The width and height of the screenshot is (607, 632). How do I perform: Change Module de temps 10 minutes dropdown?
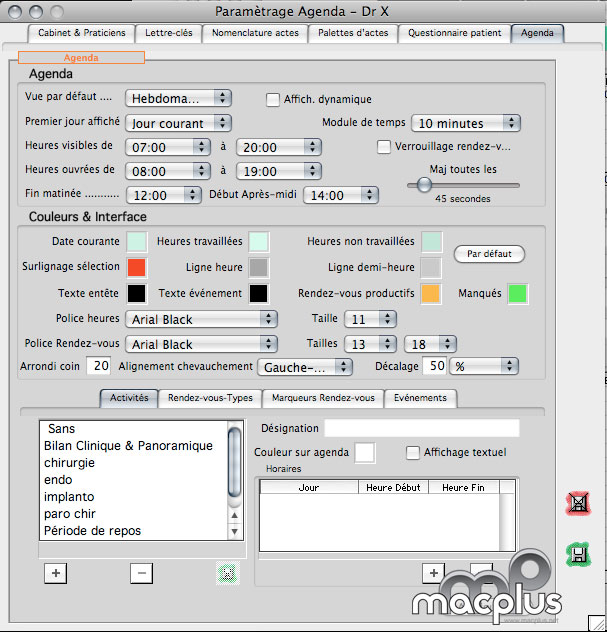[x=466, y=123]
